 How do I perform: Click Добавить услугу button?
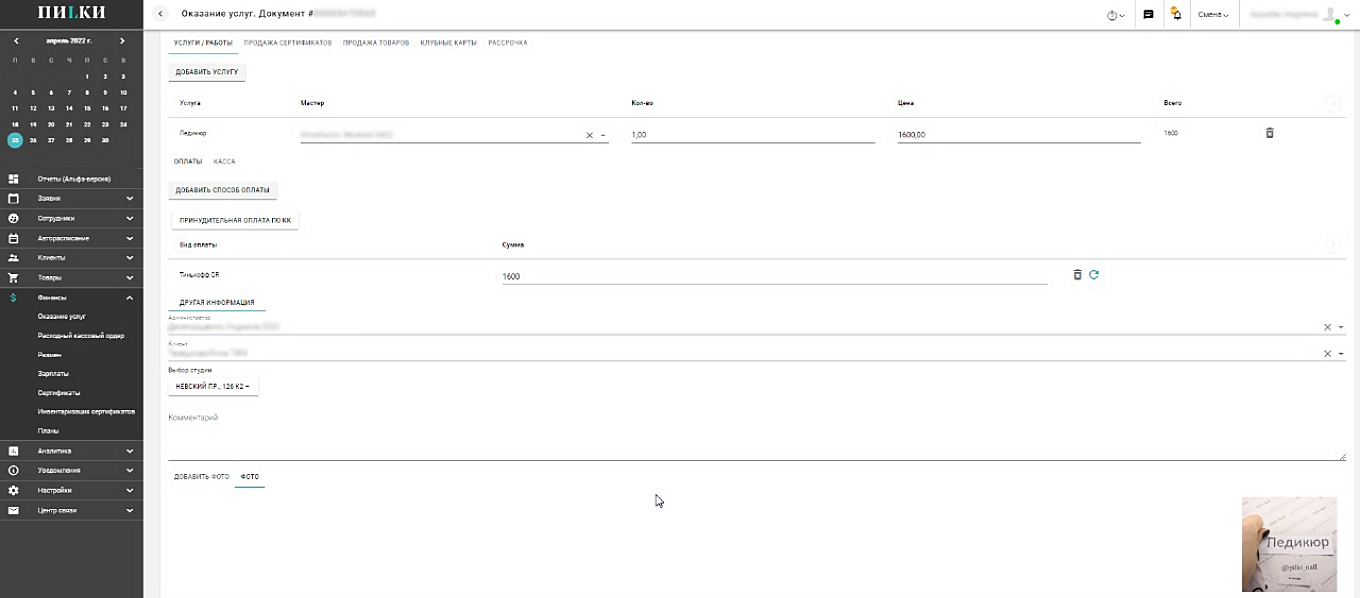pos(207,72)
